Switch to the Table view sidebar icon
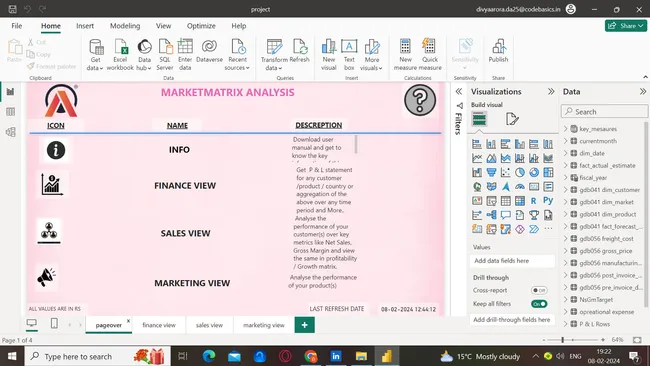 [10, 112]
